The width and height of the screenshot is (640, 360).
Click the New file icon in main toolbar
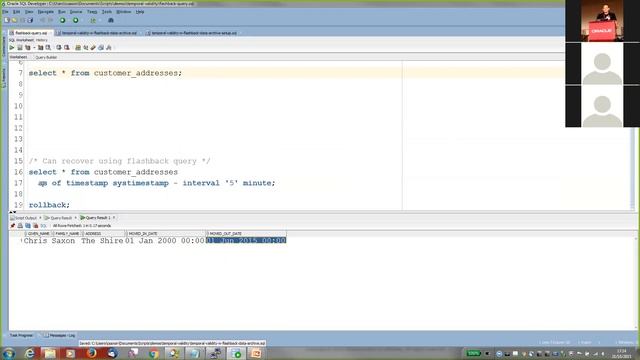[7, 20]
